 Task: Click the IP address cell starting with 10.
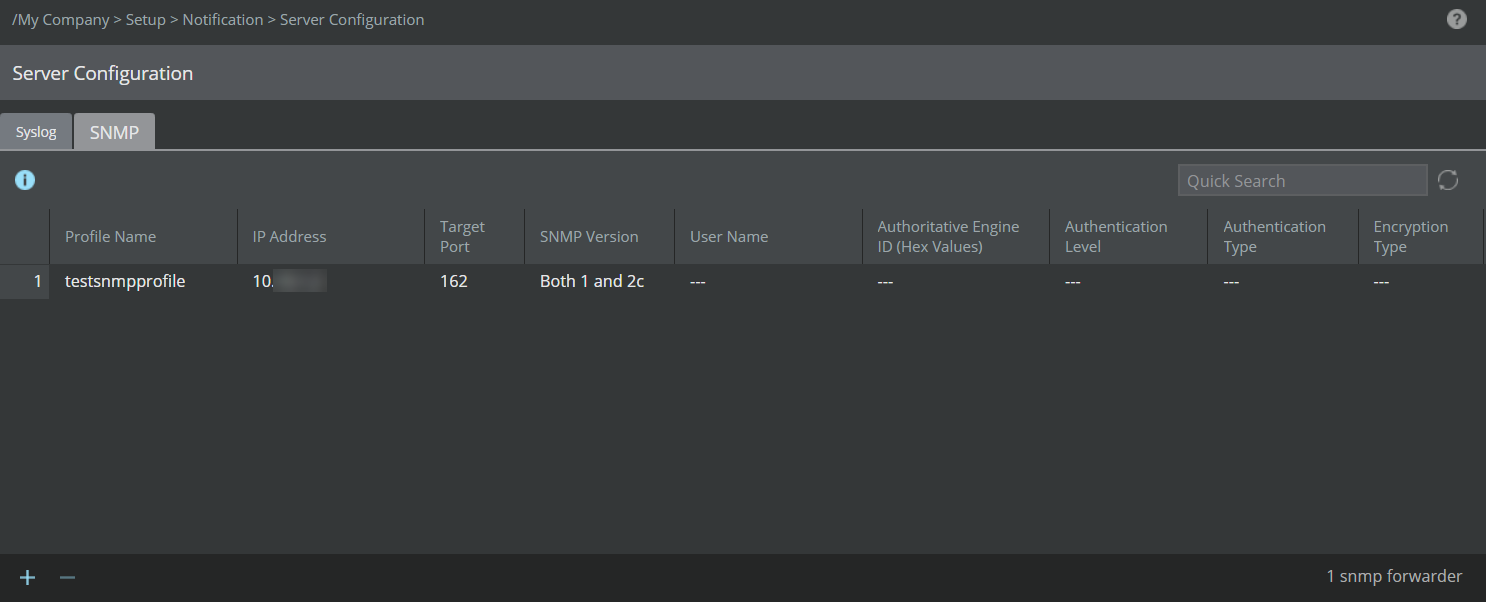tap(331, 282)
